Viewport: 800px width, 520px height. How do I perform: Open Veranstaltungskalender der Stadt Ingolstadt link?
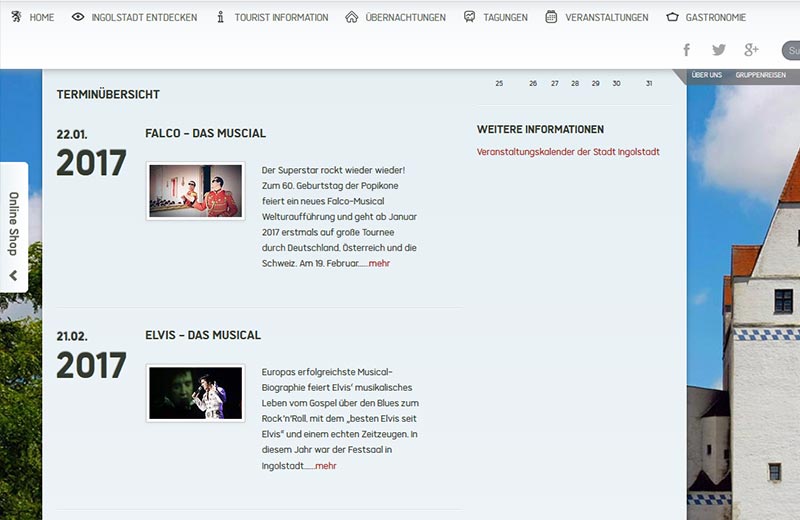pos(568,152)
